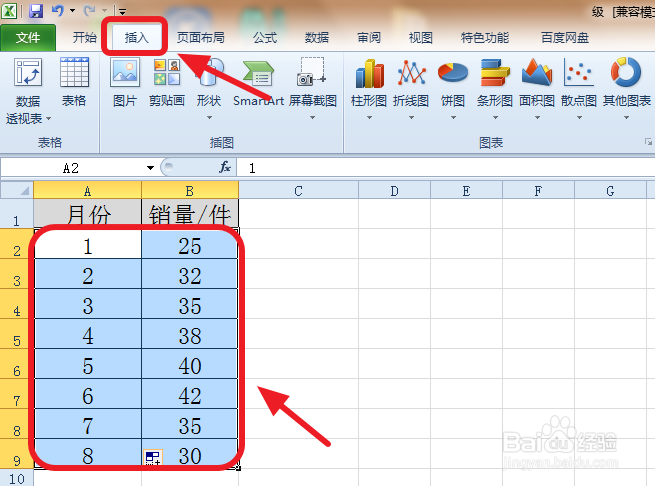Expand the Name Box dropdown arrow

[x=150, y=168]
